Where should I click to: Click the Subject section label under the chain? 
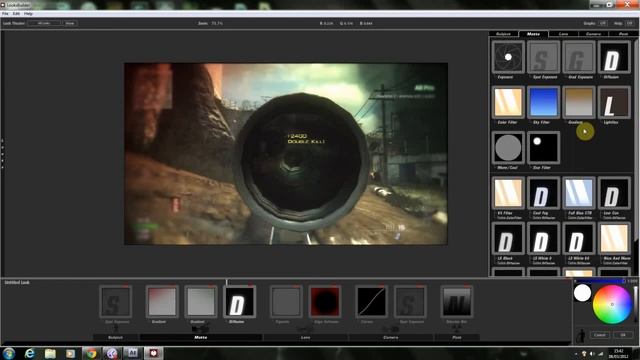tap(116, 338)
